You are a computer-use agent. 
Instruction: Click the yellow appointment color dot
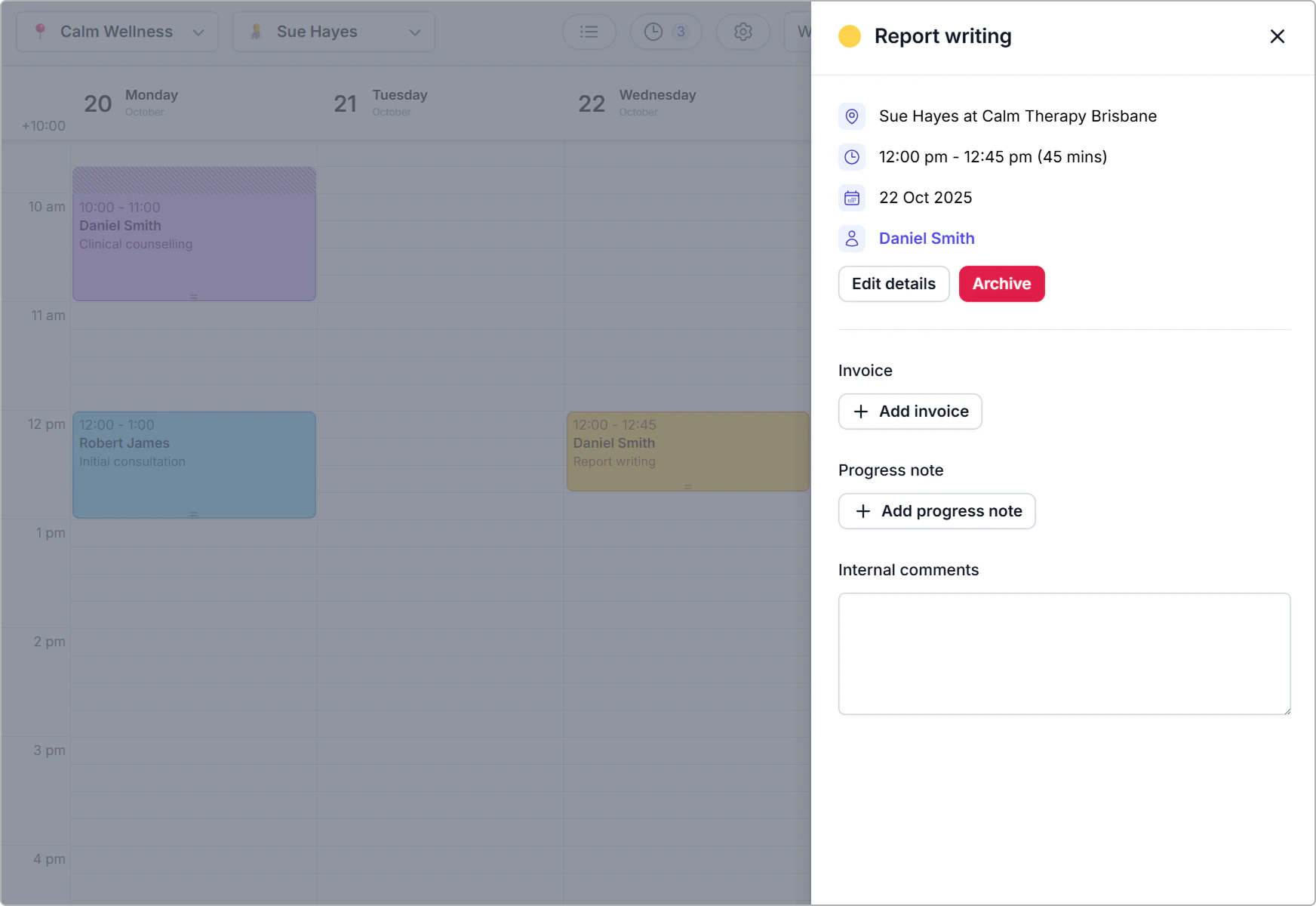850,36
